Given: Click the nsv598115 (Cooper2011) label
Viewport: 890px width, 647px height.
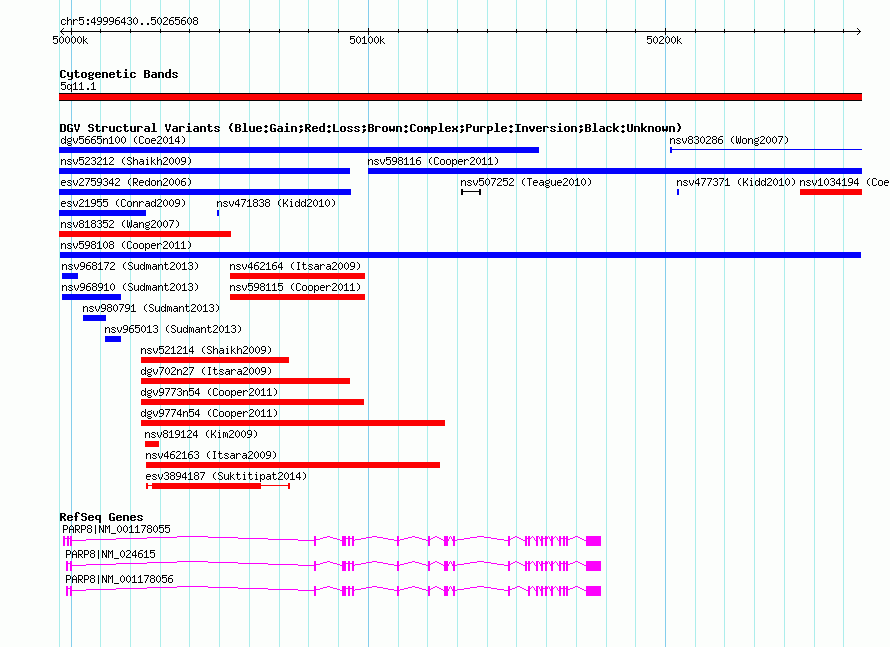Looking at the screenshot, I should click(295, 287).
